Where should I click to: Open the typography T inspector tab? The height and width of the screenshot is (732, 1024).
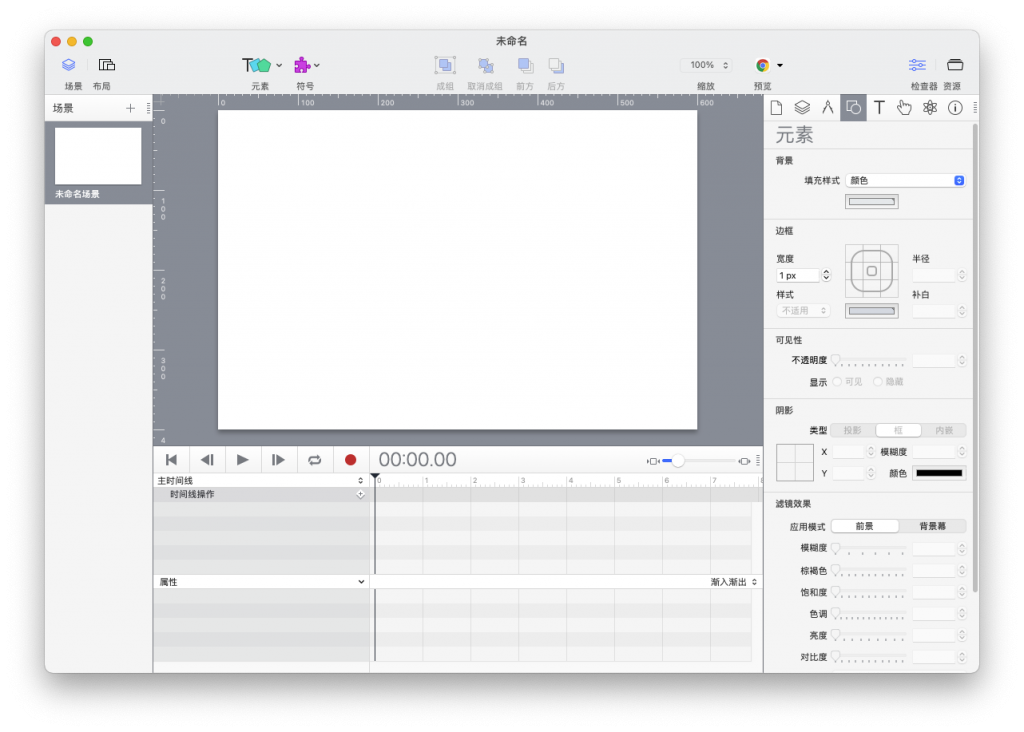[879, 108]
